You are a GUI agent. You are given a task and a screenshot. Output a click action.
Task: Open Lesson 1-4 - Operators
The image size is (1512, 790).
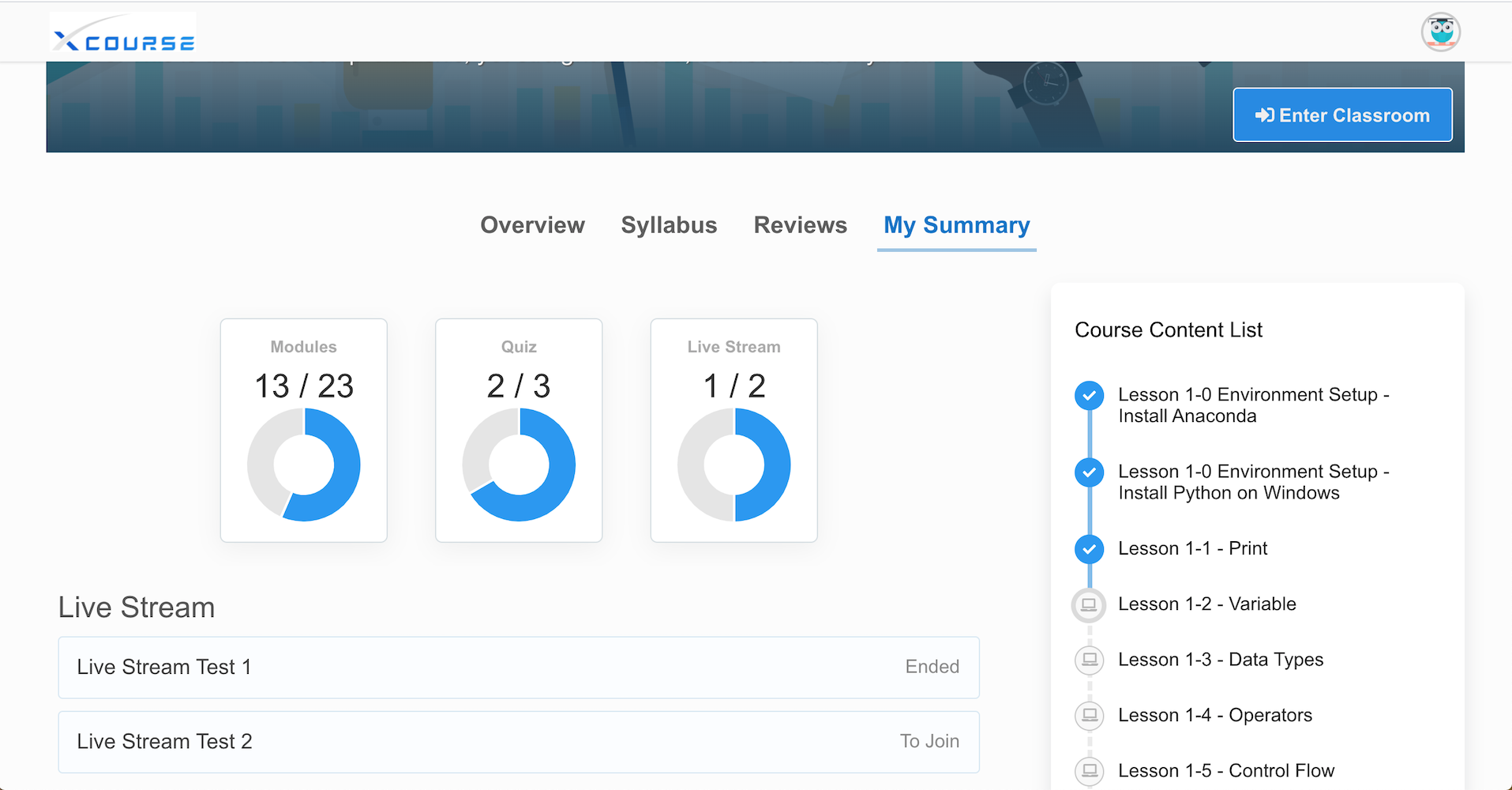point(1215,715)
